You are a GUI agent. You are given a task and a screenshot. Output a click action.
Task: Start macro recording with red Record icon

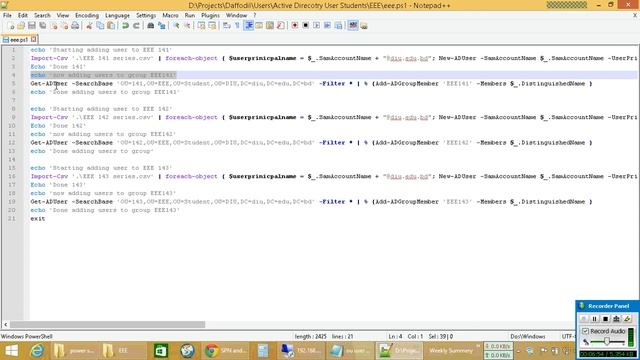point(295,26)
